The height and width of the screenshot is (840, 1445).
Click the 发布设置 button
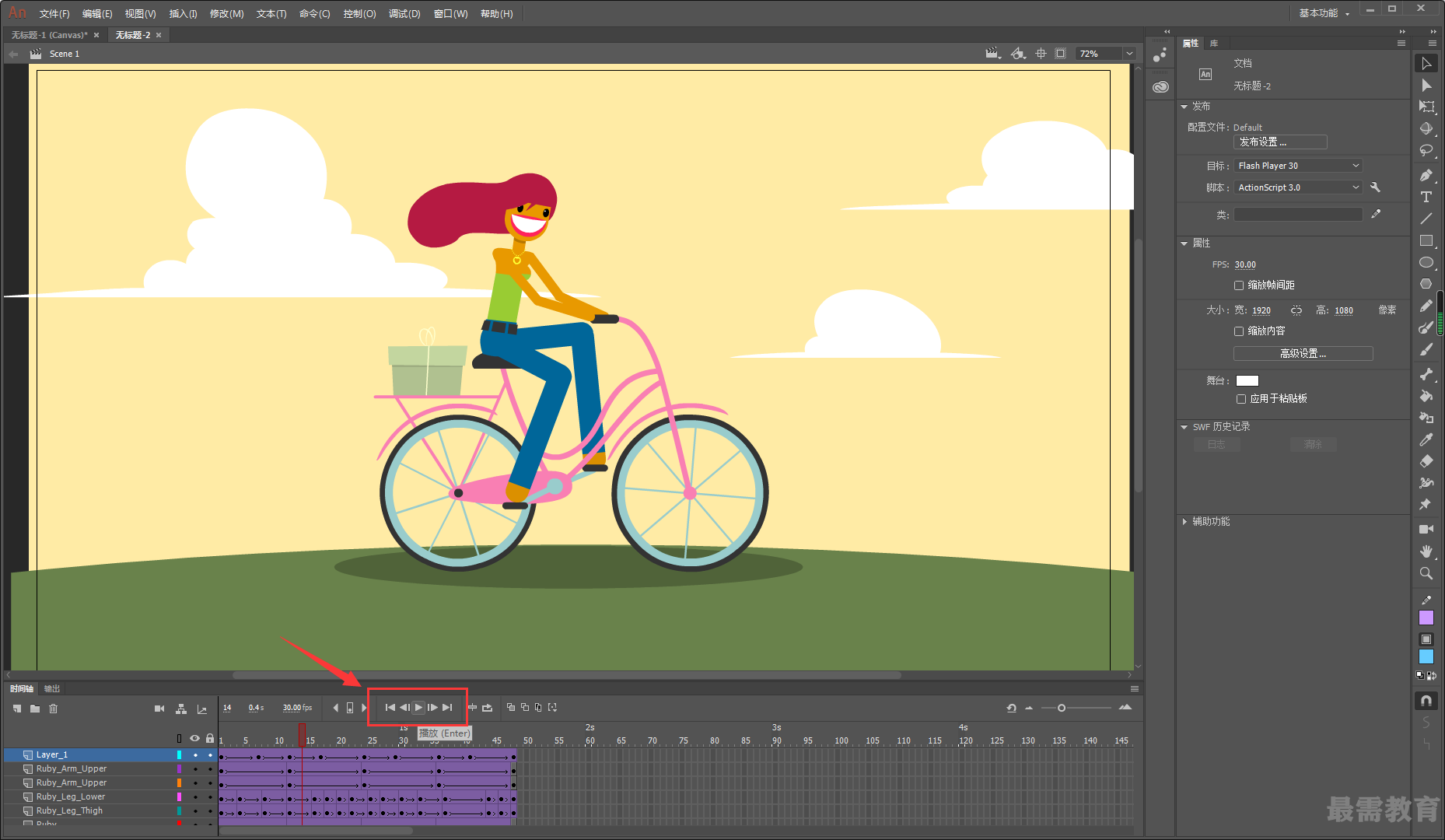[1280, 142]
